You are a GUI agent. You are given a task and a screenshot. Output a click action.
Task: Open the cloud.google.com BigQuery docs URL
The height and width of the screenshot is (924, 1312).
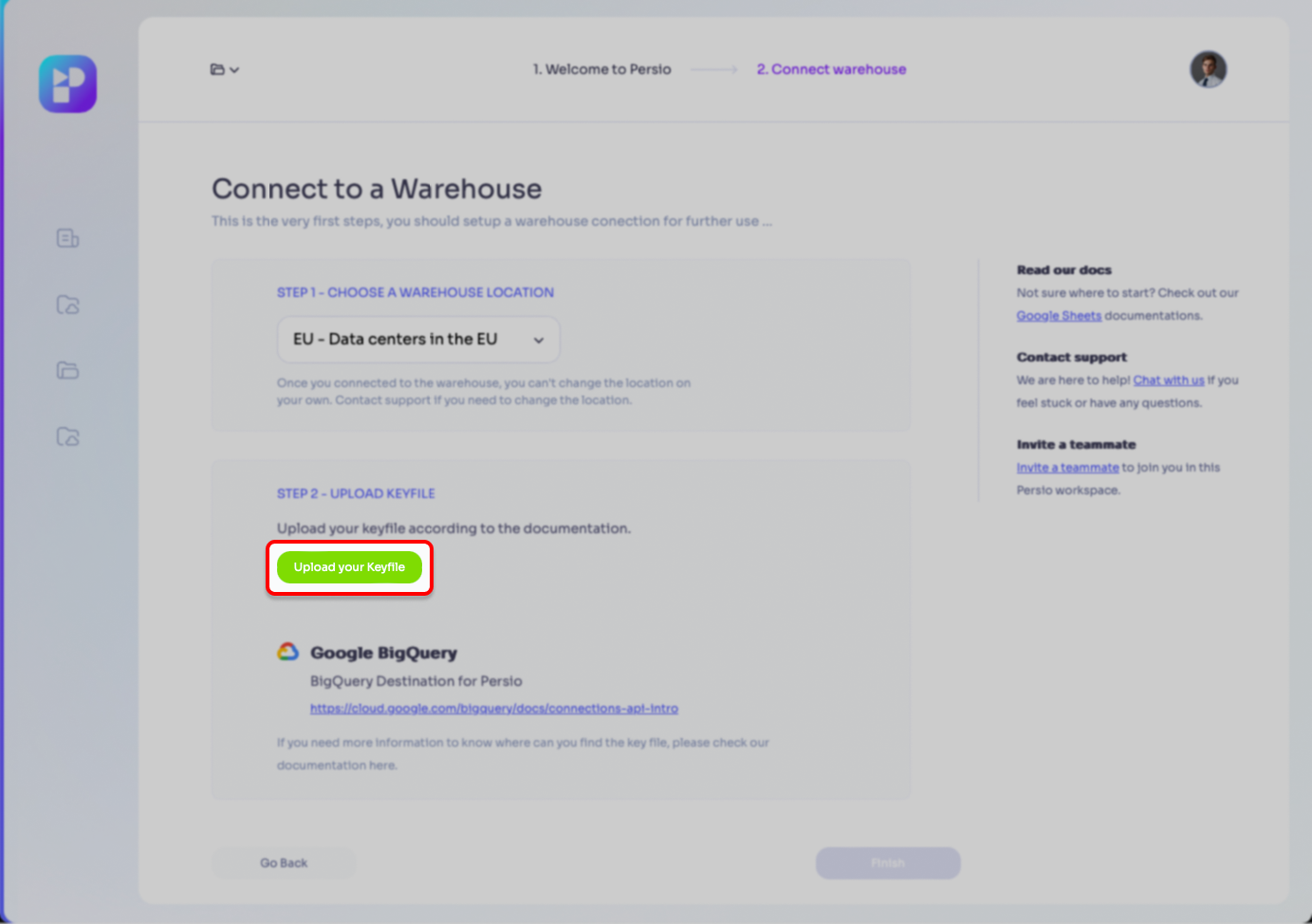pyautogui.click(x=493, y=709)
